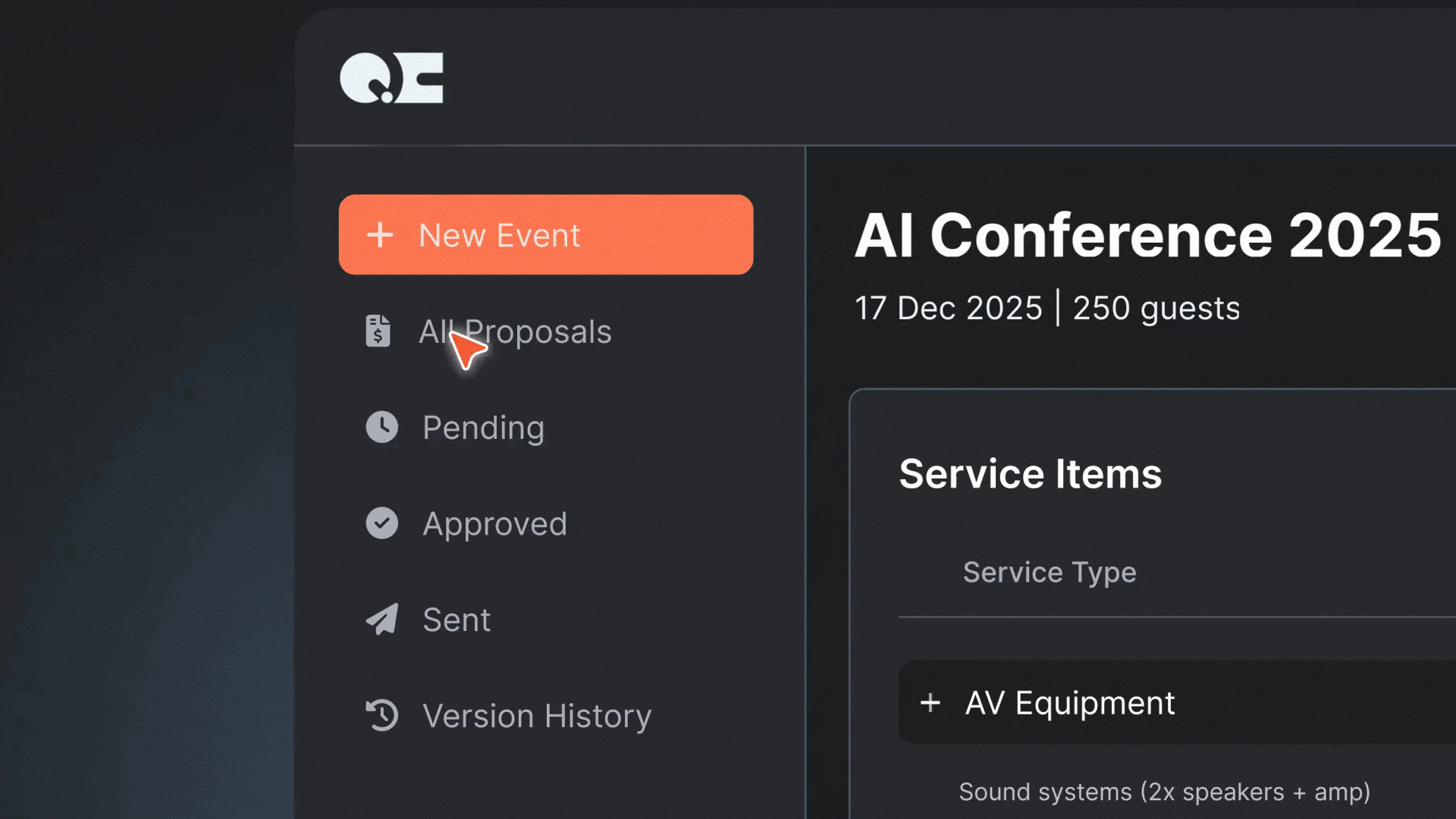Open the Sent proposals section
Image resolution: width=1456 pixels, height=819 pixels.
(457, 620)
